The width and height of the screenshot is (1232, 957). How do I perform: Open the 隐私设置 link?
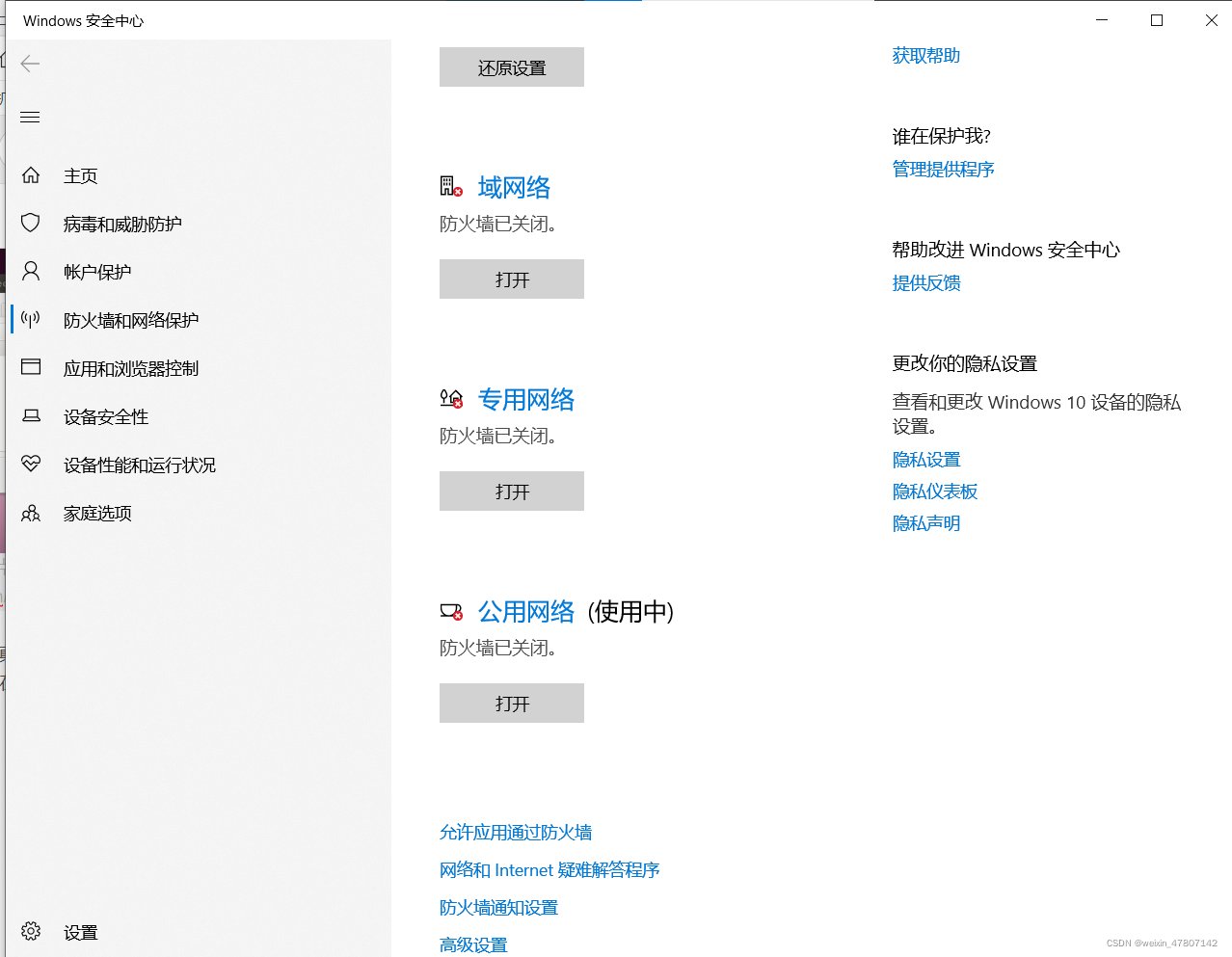coord(926,461)
